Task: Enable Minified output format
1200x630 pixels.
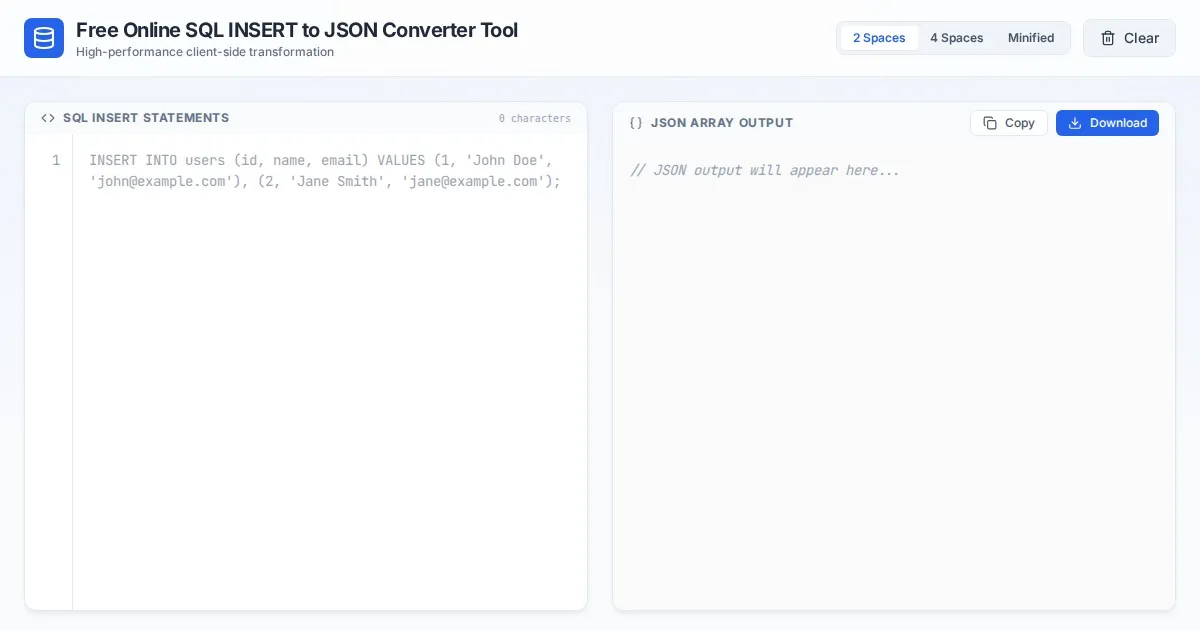Action: (x=1031, y=38)
